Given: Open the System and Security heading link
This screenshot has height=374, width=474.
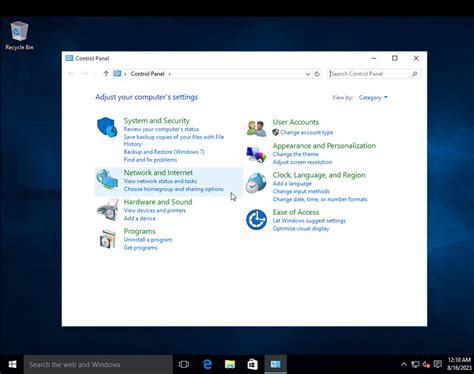Looking at the screenshot, I should tap(156, 120).
